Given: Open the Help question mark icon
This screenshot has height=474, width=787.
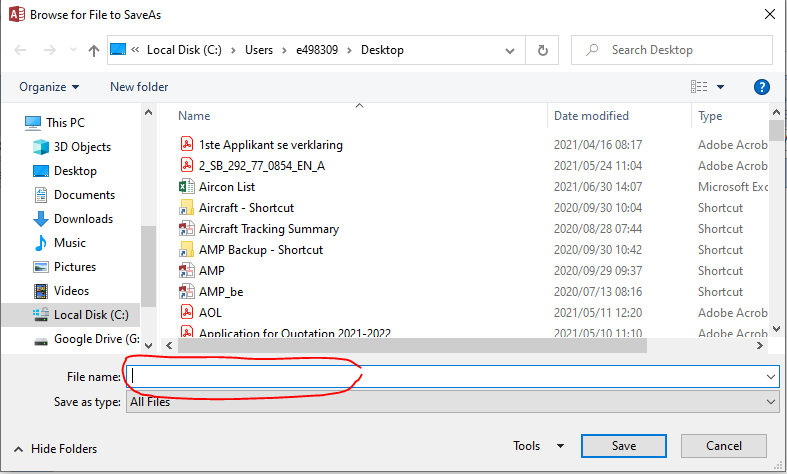Looking at the screenshot, I should coord(761,87).
